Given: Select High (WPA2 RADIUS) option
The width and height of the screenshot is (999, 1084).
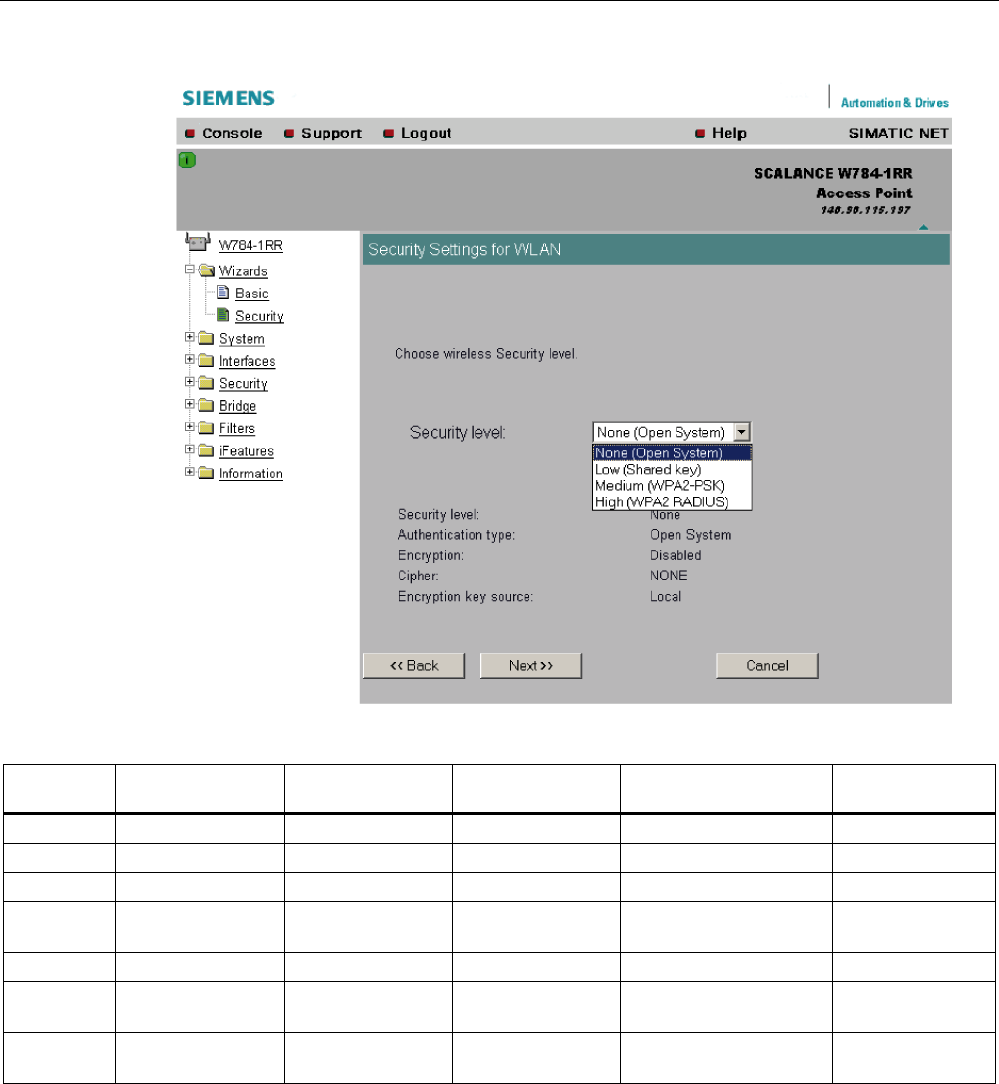Looking at the screenshot, I should coord(672,502).
